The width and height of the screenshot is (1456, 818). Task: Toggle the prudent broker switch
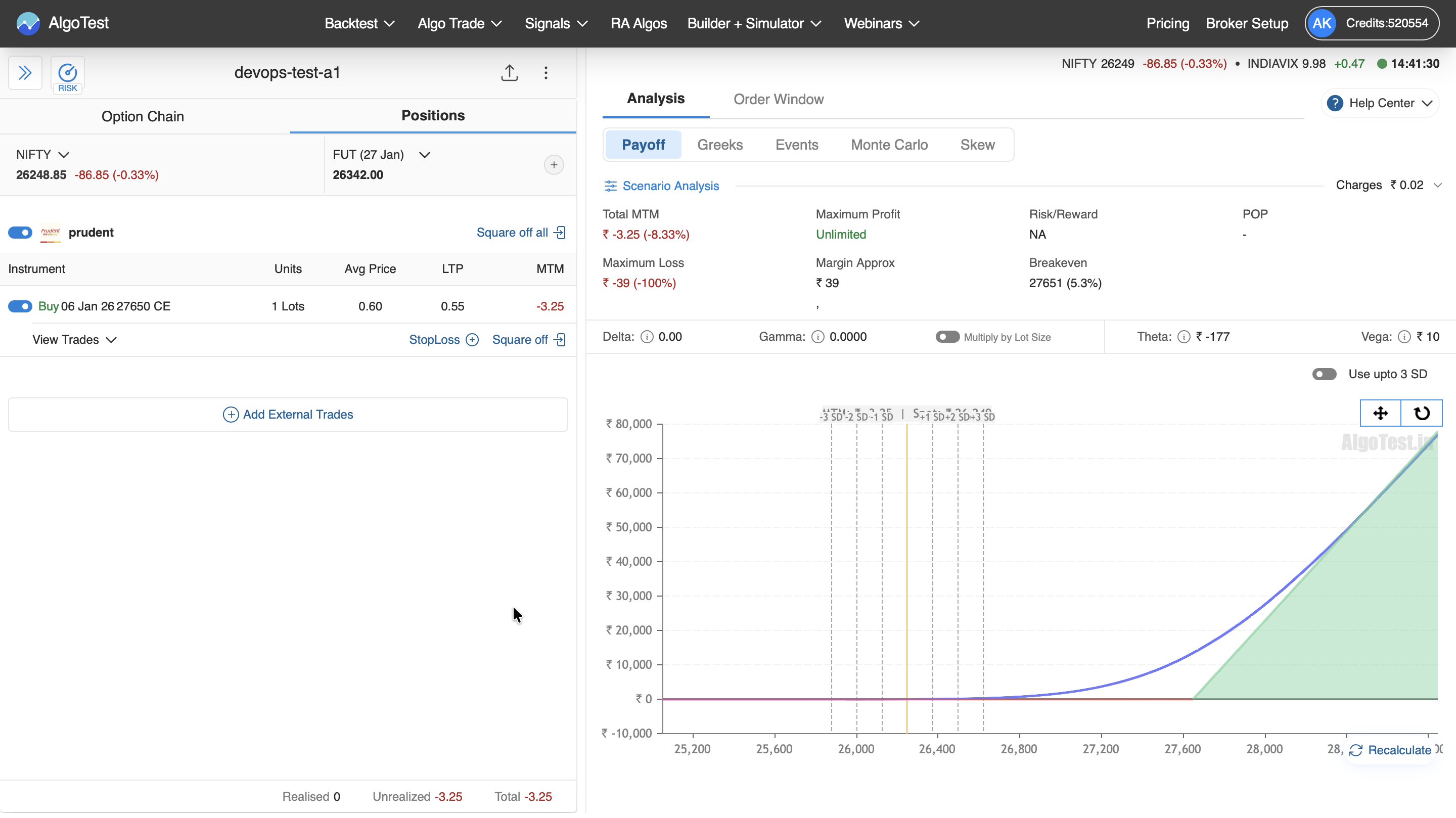(x=20, y=233)
